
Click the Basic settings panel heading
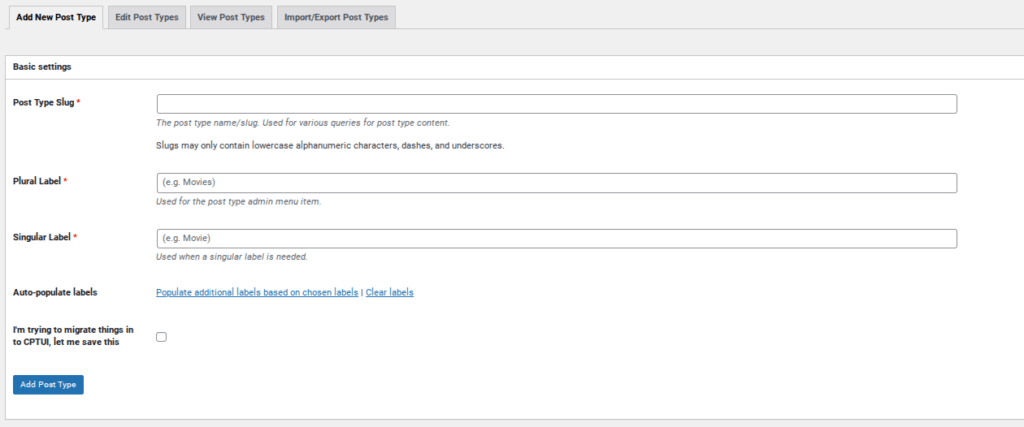click(x=42, y=67)
